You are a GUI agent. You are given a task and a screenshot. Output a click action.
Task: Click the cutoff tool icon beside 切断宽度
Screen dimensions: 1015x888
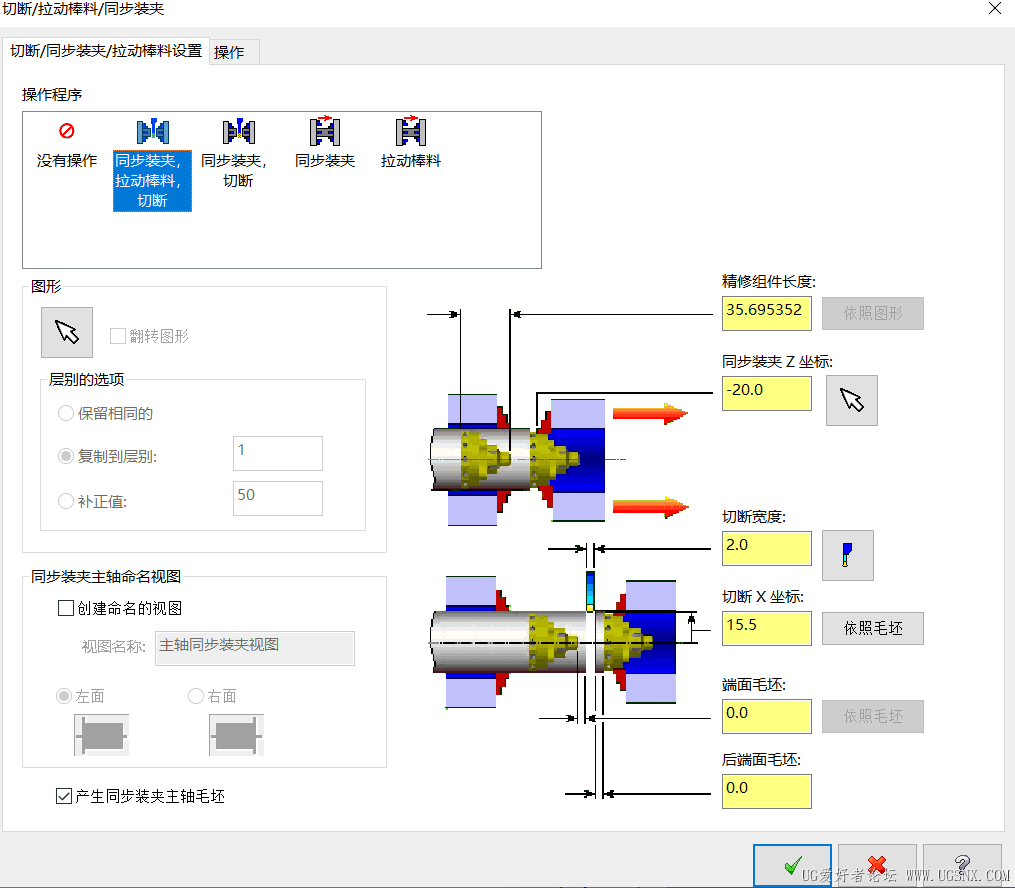pyautogui.click(x=847, y=555)
